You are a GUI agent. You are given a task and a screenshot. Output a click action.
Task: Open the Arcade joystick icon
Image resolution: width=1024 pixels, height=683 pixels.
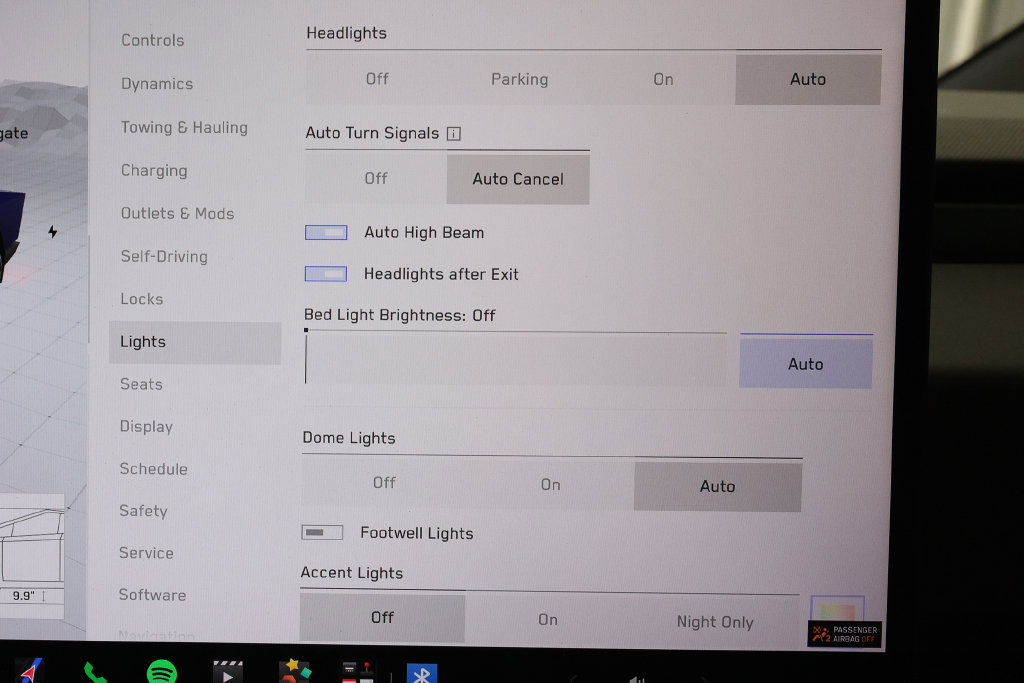[x=358, y=673]
